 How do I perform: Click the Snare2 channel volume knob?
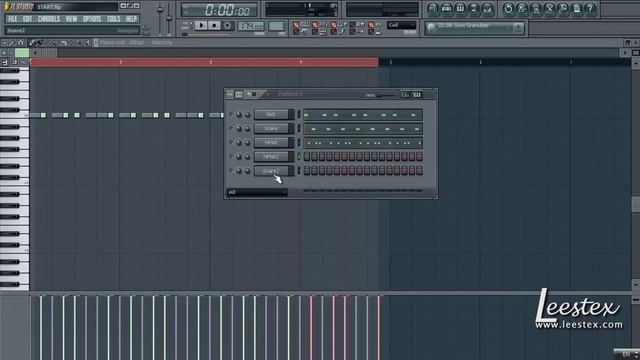click(x=247, y=171)
